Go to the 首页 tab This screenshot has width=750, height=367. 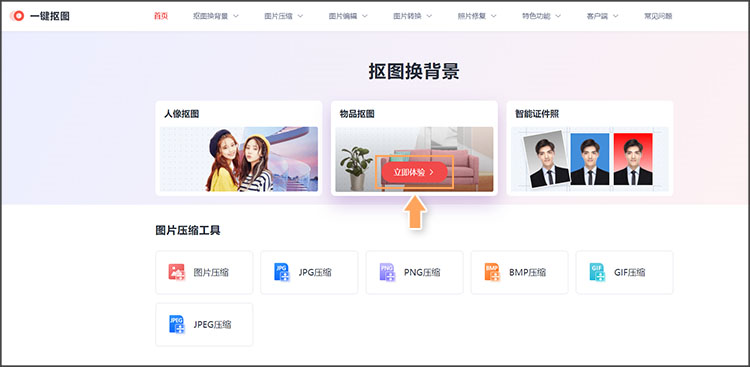tap(161, 16)
